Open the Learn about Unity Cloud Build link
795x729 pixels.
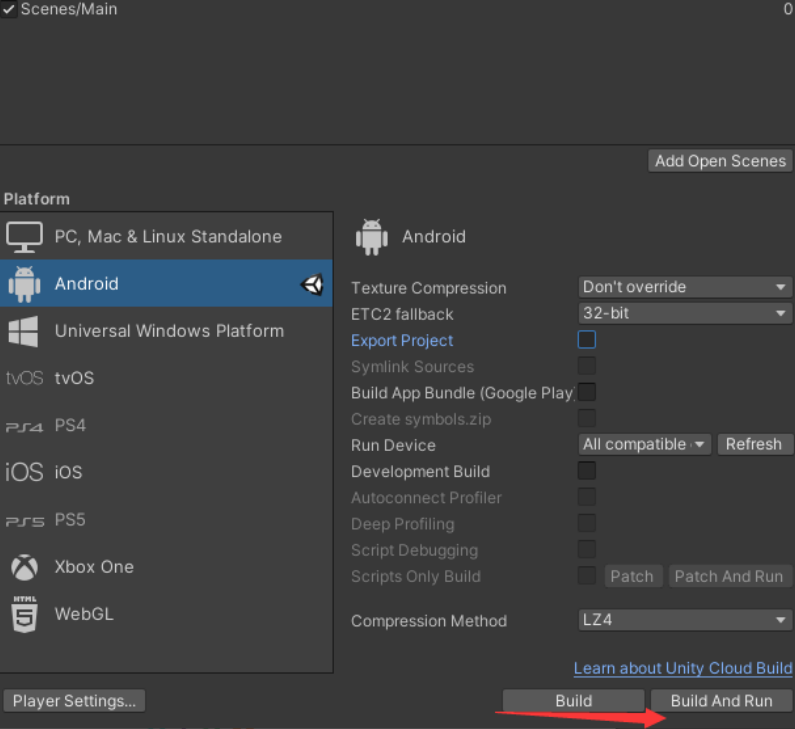pyautogui.click(x=683, y=668)
